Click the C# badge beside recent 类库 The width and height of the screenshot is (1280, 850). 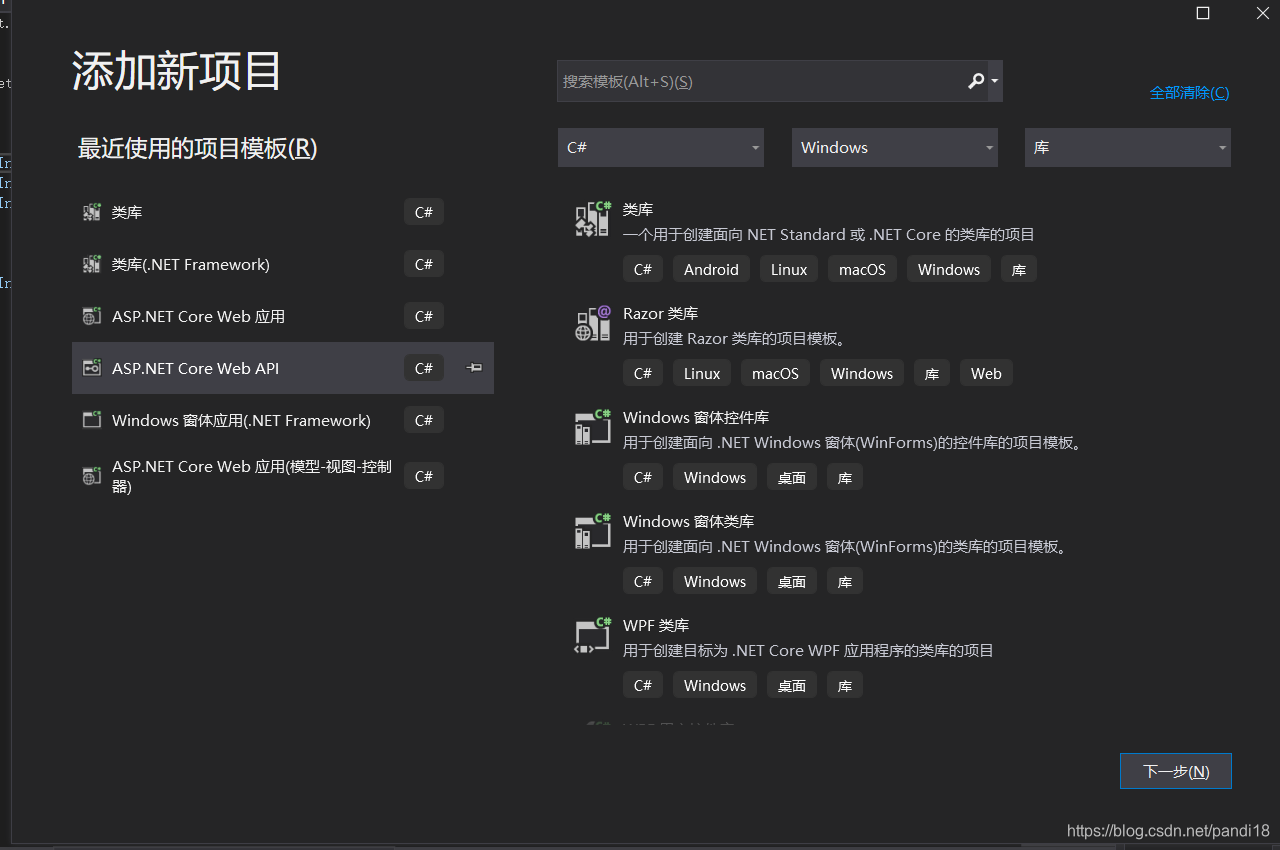pyautogui.click(x=424, y=212)
